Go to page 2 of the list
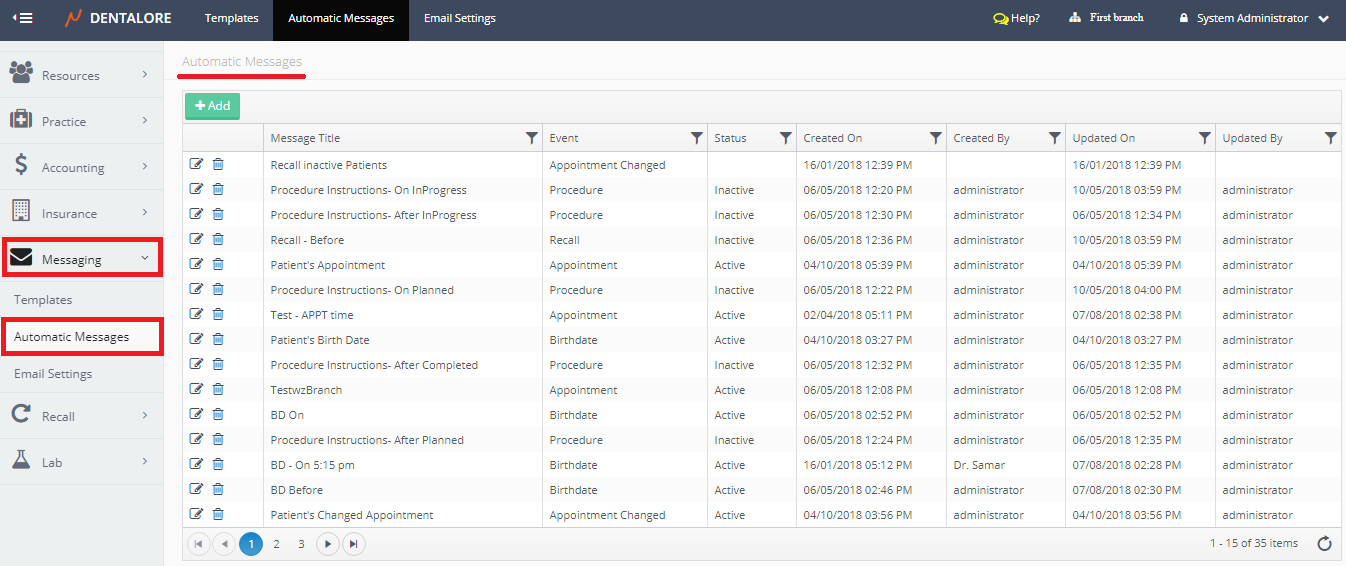The width and height of the screenshot is (1346, 566). pos(276,544)
